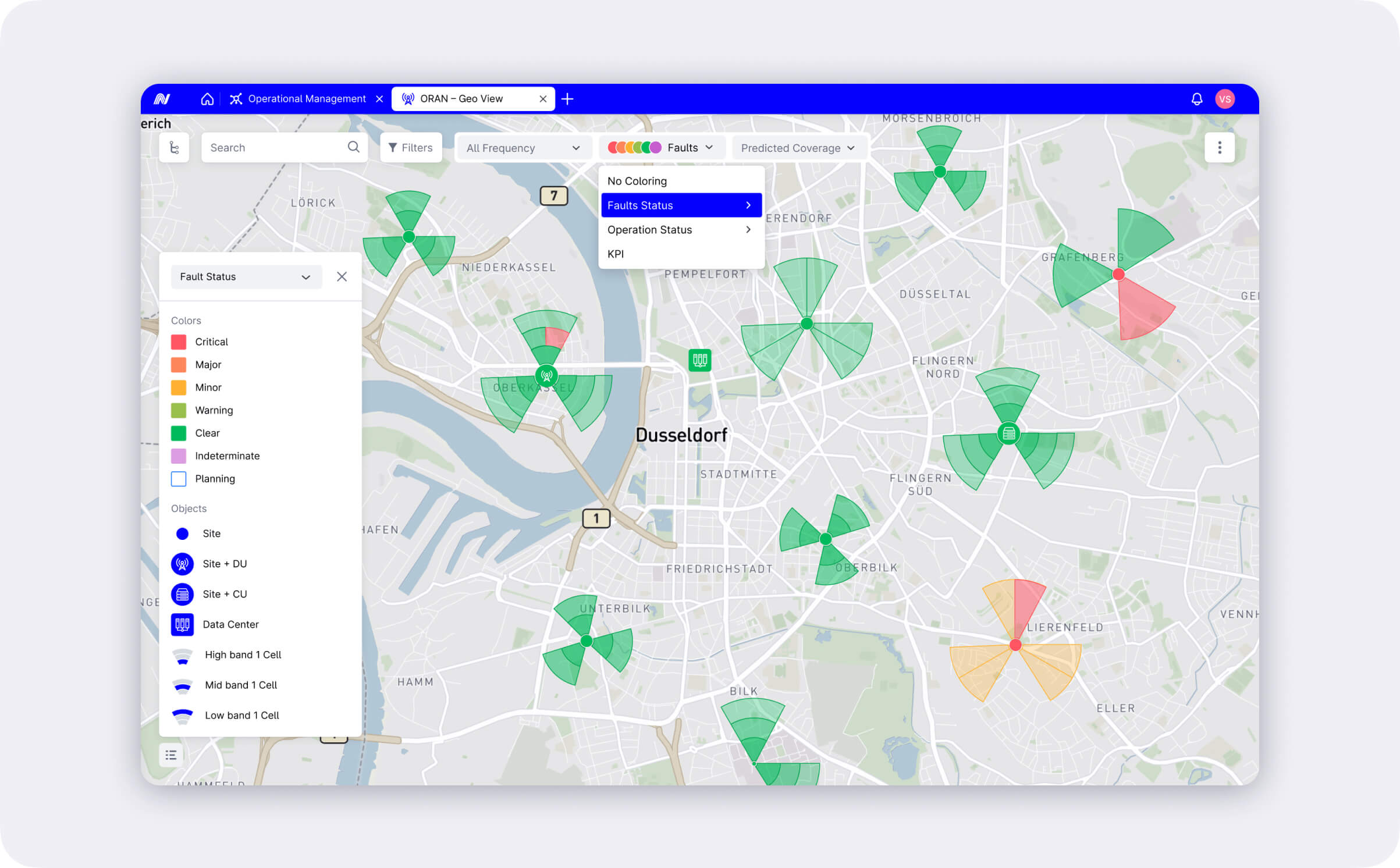Close the Fault Status legend panel
Viewport: 1400px width, 868px height.
coord(342,277)
